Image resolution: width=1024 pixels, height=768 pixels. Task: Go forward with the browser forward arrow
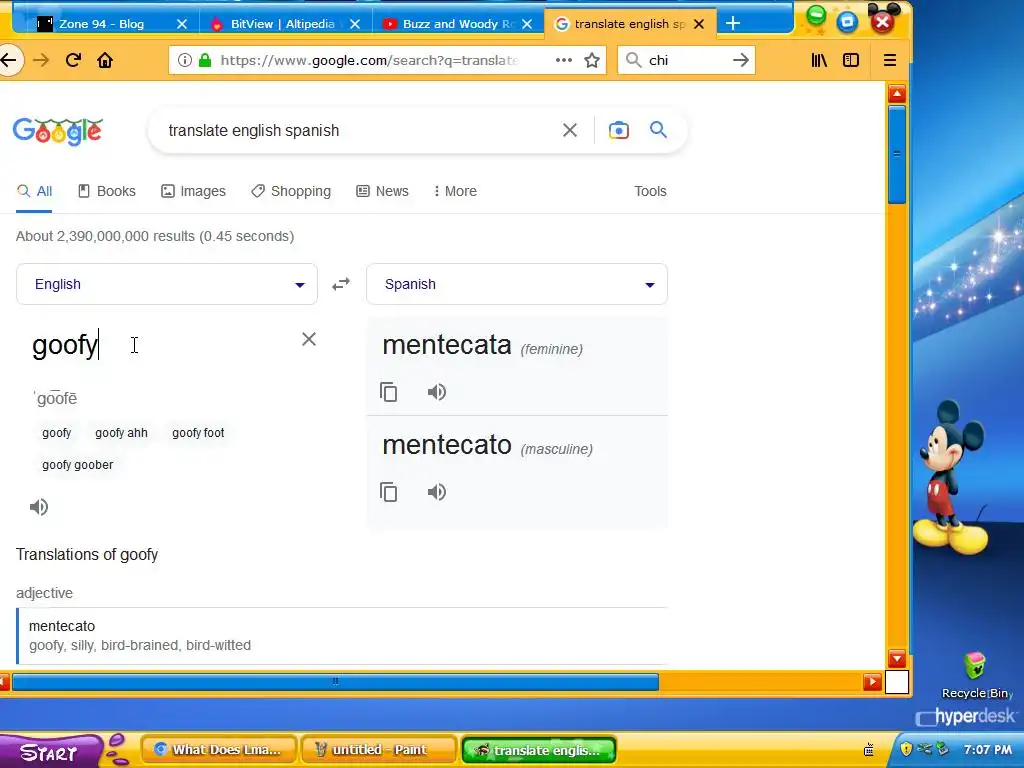click(x=40, y=61)
